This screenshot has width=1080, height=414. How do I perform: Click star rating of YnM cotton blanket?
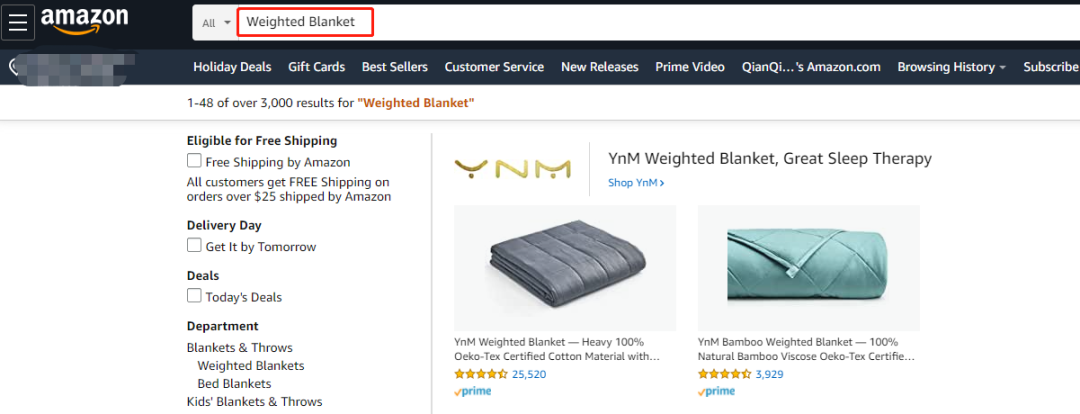coord(481,374)
